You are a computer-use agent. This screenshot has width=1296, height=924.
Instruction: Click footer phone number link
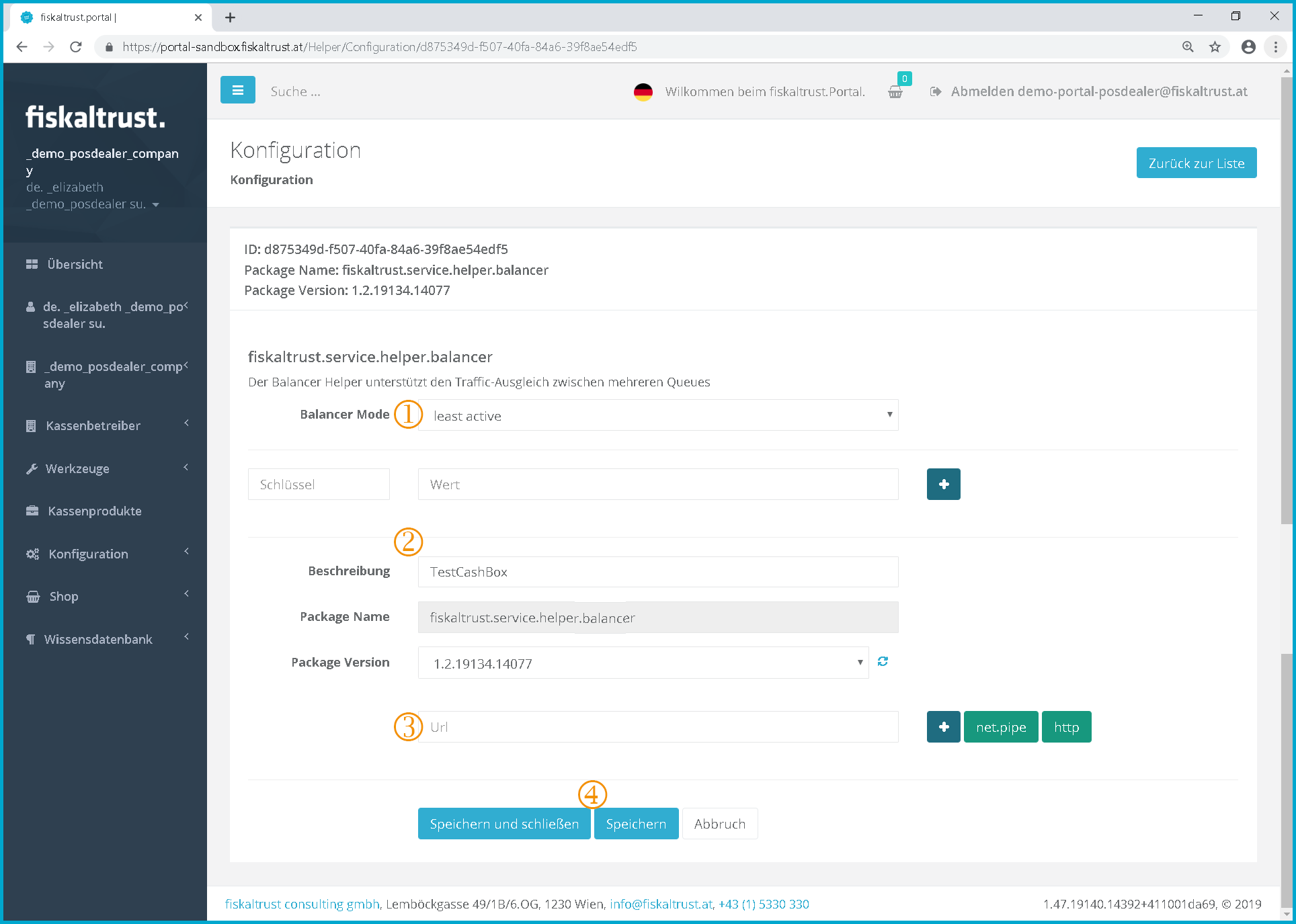click(x=764, y=904)
